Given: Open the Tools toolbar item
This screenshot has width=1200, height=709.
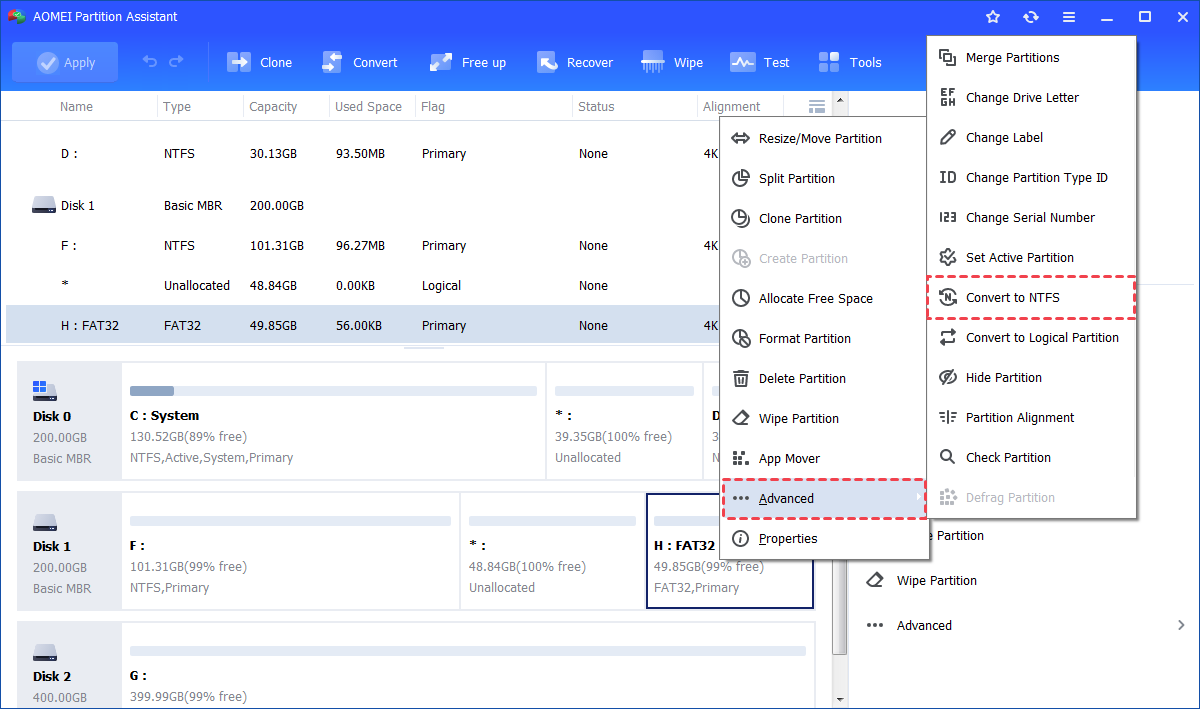Looking at the screenshot, I should pos(850,62).
